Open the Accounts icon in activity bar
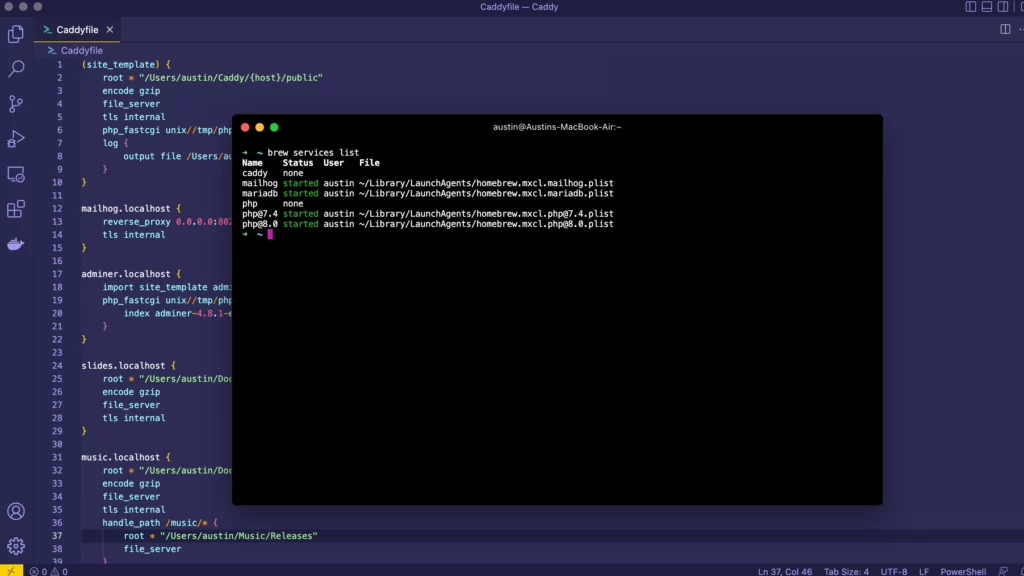1024x576 pixels. click(16, 512)
